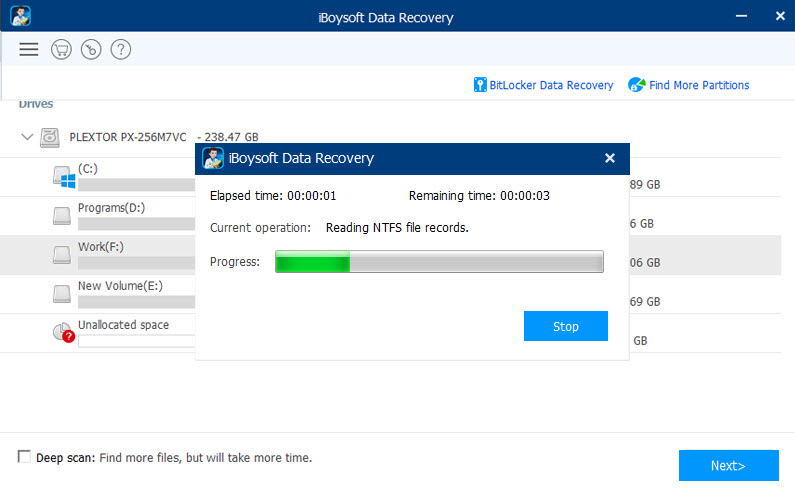Screen dimensions: 795x498
Task: Select the Windows (C:) drive icon
Action: tap(64, 177)
